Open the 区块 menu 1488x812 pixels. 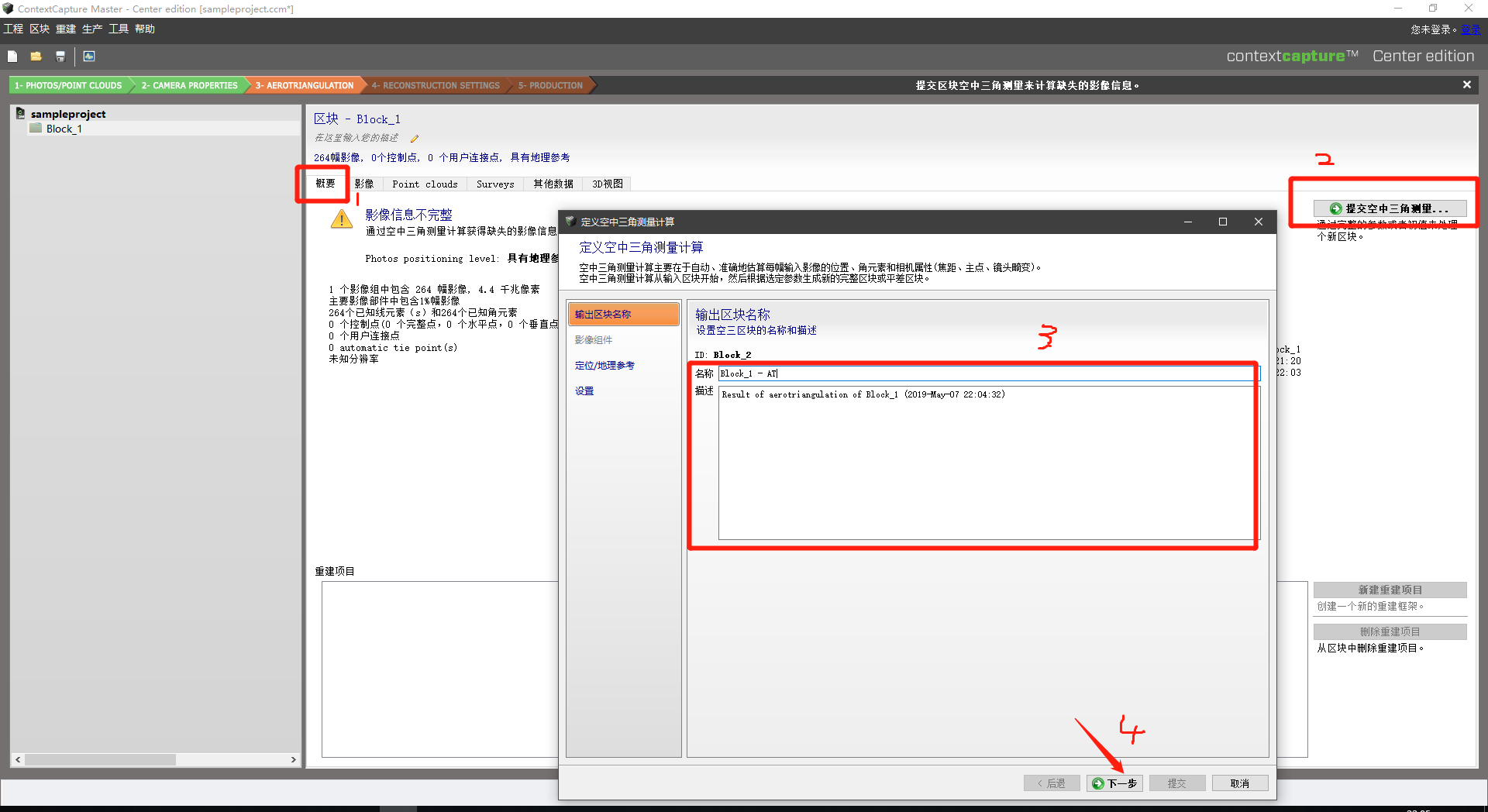click(40, 29)
